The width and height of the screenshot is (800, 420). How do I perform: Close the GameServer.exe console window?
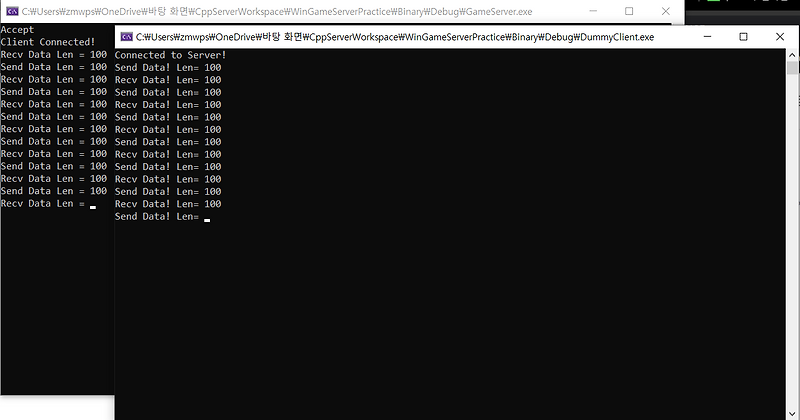(x=665, y=11)
